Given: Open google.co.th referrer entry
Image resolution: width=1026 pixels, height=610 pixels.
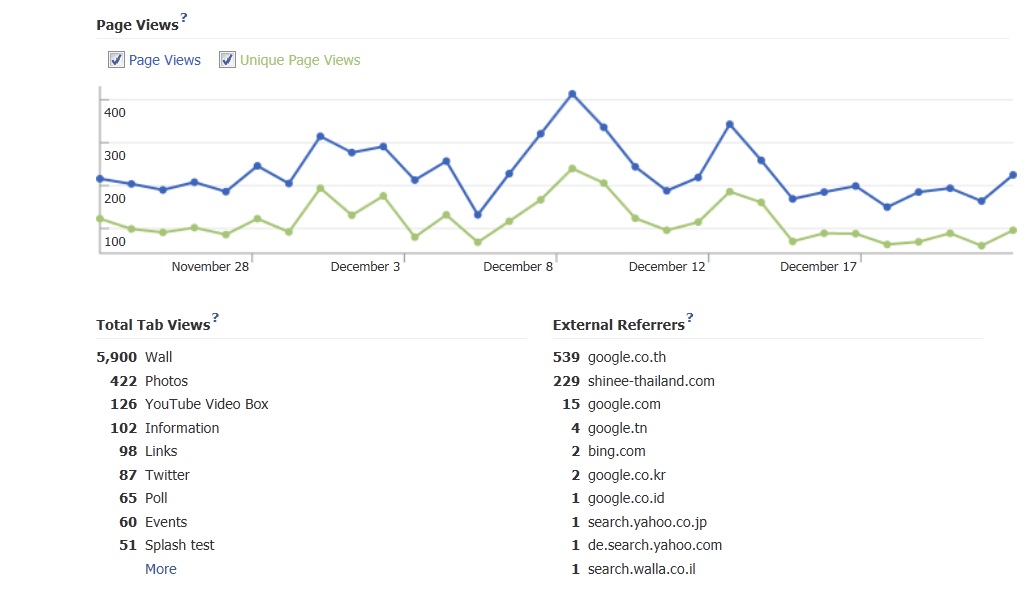Looking at the screenshot, I should pos(626,357).
